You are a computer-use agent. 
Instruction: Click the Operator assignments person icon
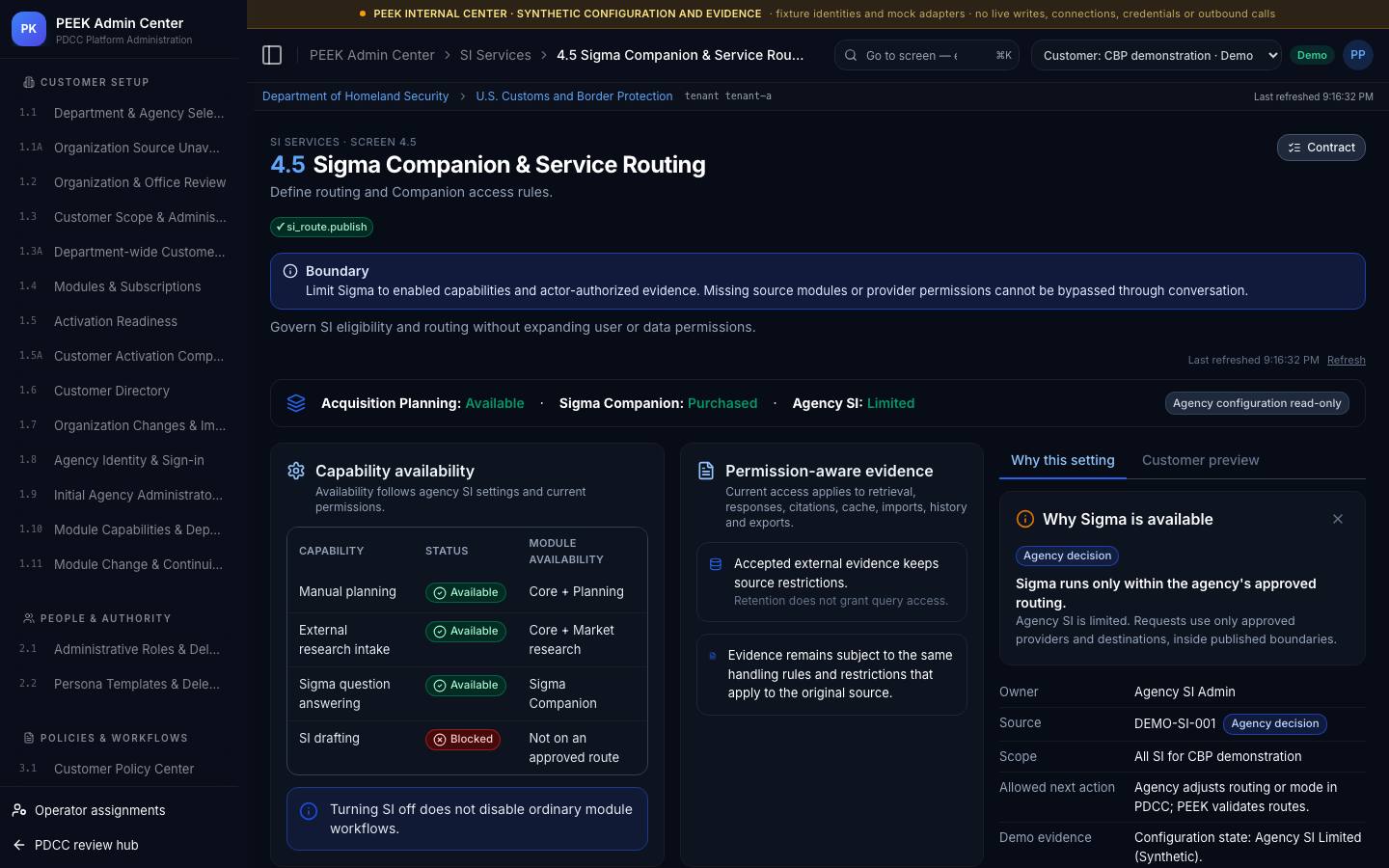[x=19, y=810]
